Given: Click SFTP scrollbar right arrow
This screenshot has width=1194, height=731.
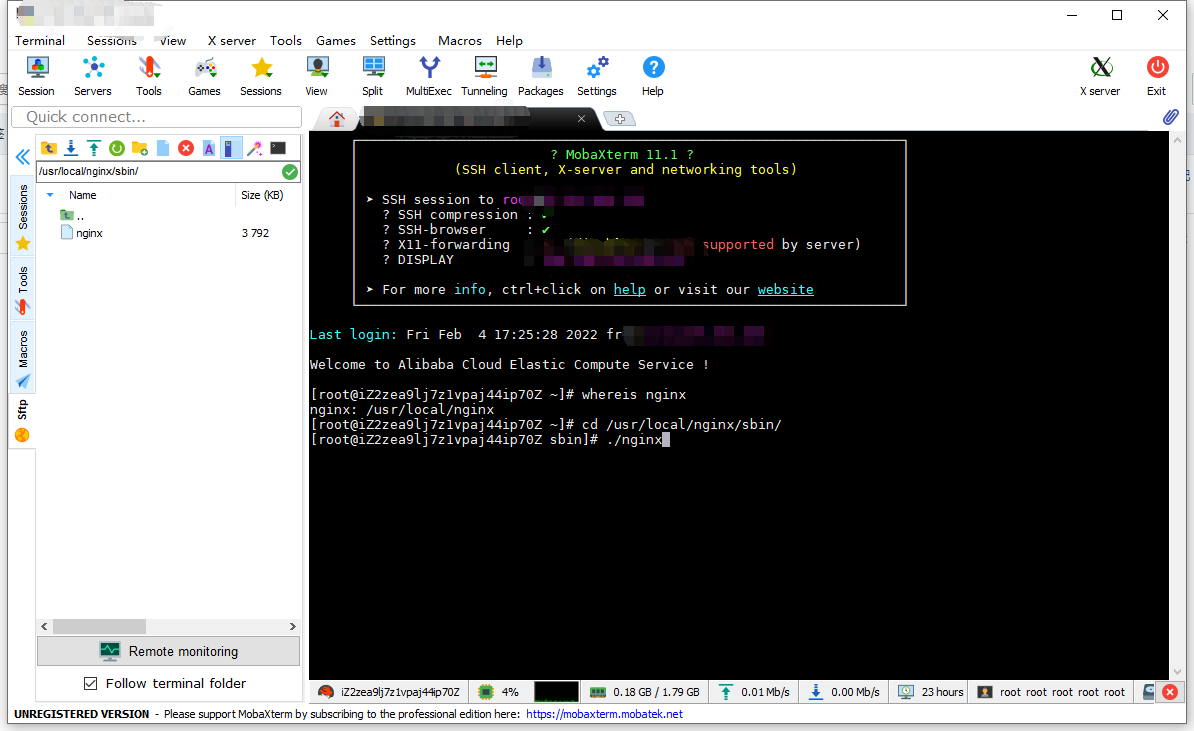Looking at the screenshot, I should point(292,626).
